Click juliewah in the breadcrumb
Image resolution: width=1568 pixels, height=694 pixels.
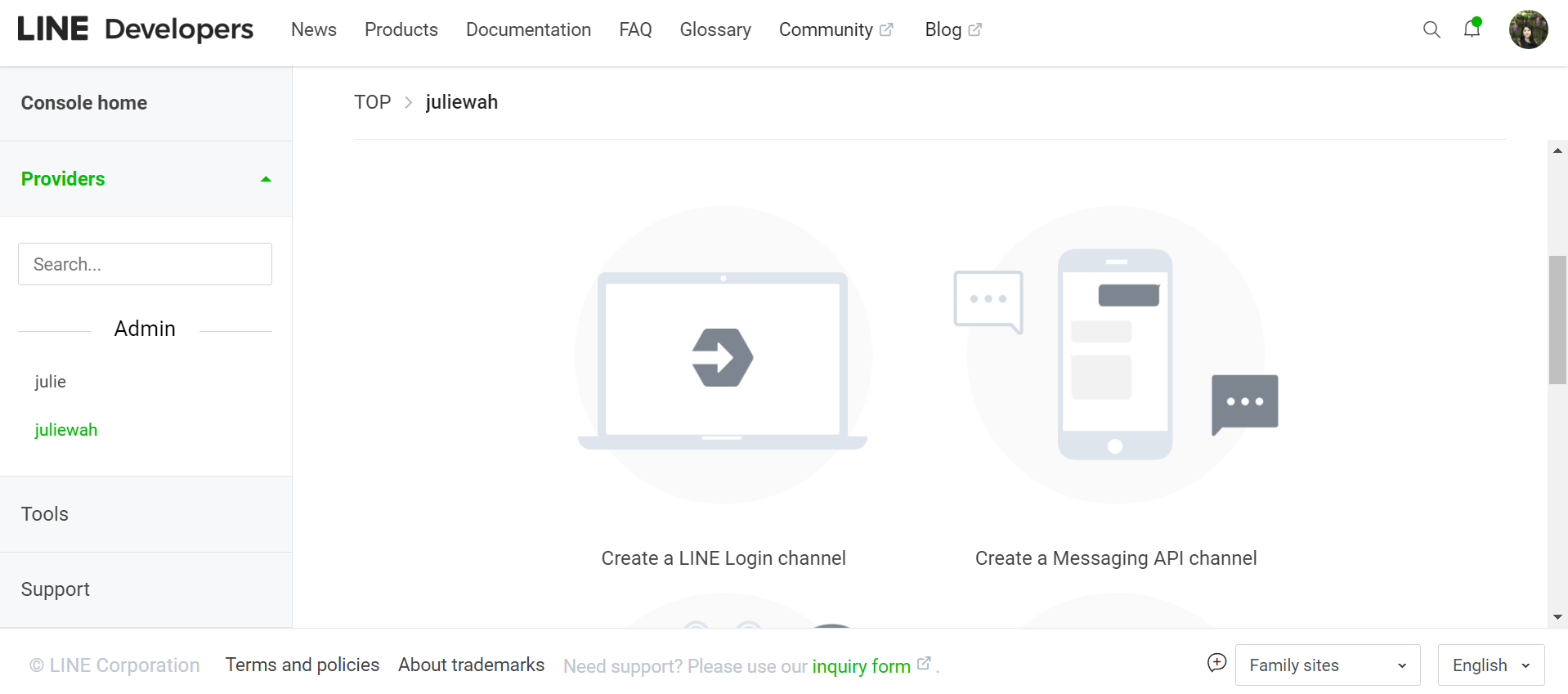[x=462, y=102]
